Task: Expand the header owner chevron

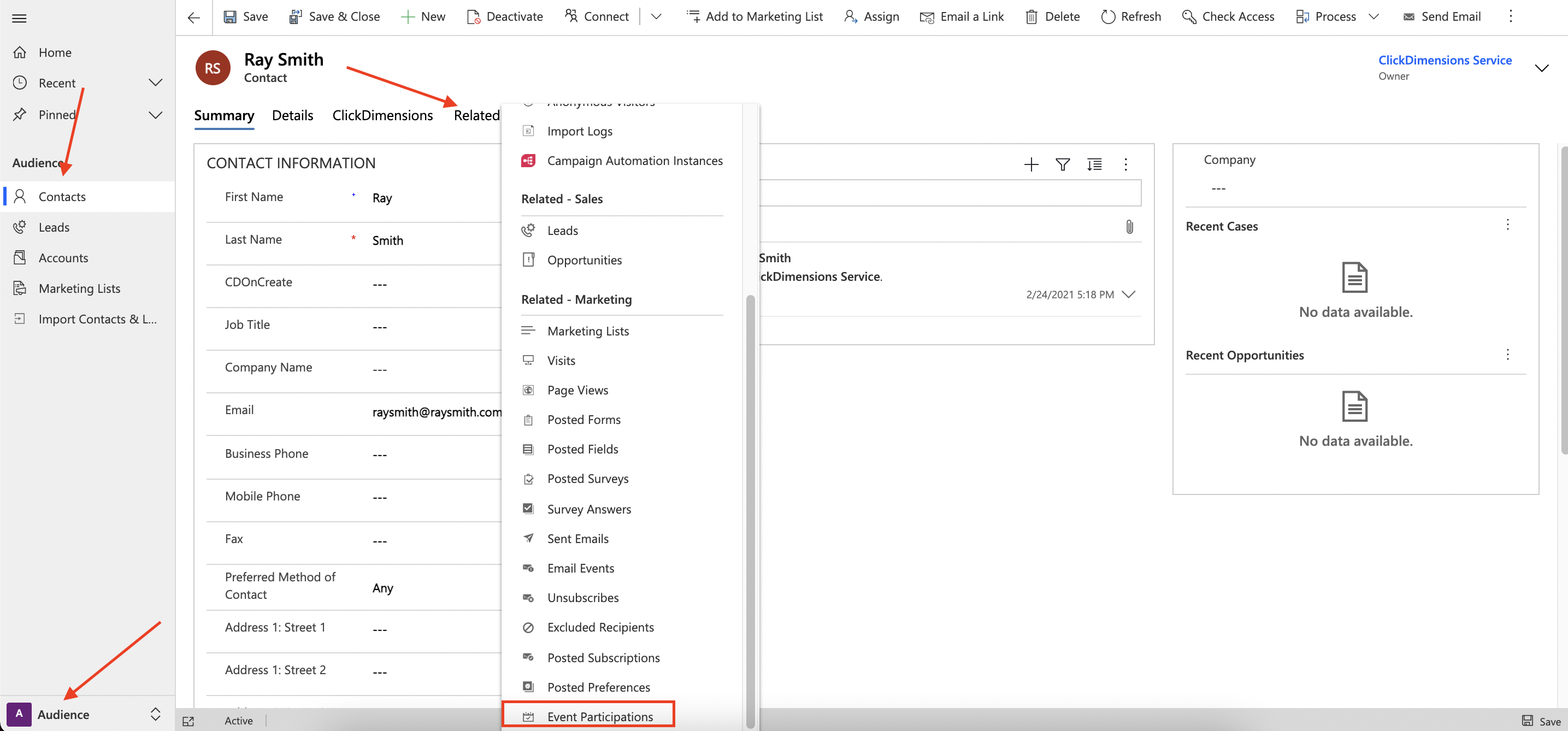Action: pos(1542,68)
